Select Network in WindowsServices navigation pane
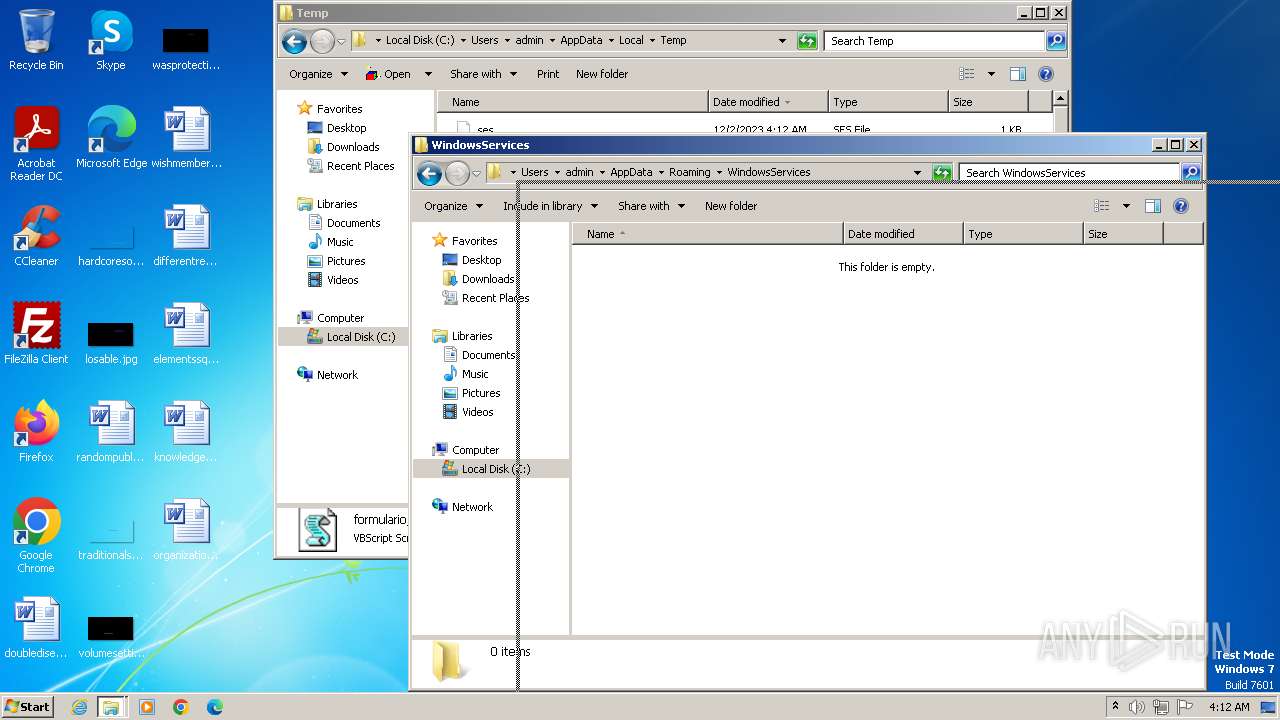1280x720 pixels. click(x=472, y=507)
